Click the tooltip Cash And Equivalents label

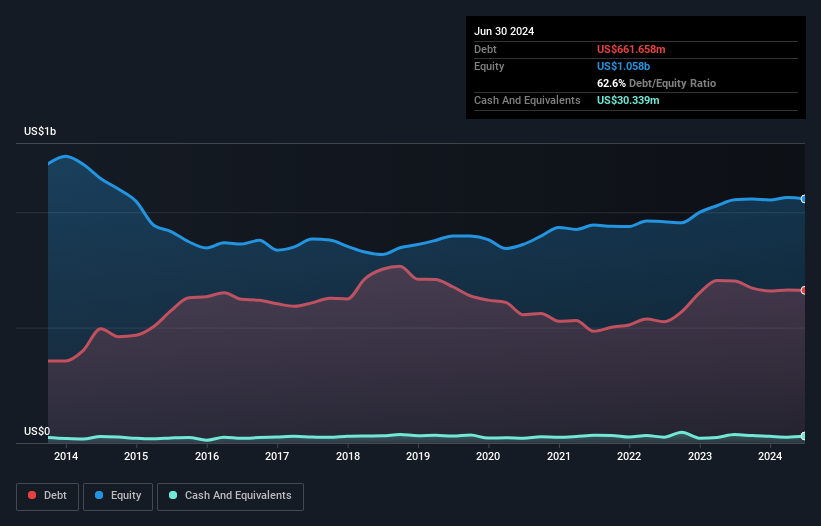[527, 100]
